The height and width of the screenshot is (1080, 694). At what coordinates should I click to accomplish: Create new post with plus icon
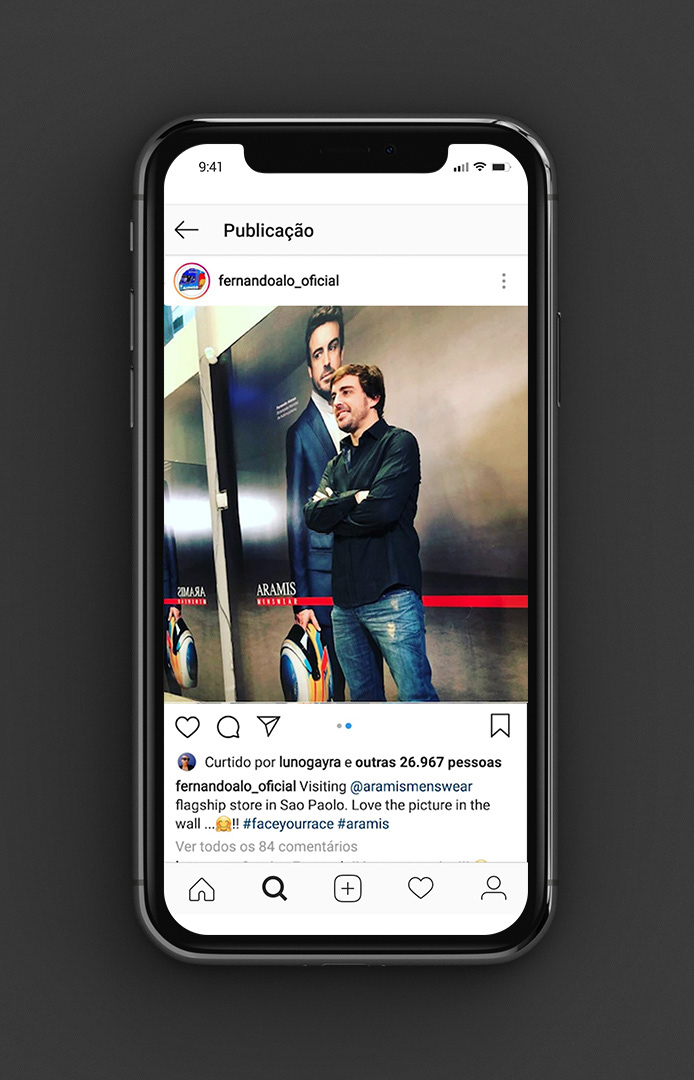tap(348, 889)
